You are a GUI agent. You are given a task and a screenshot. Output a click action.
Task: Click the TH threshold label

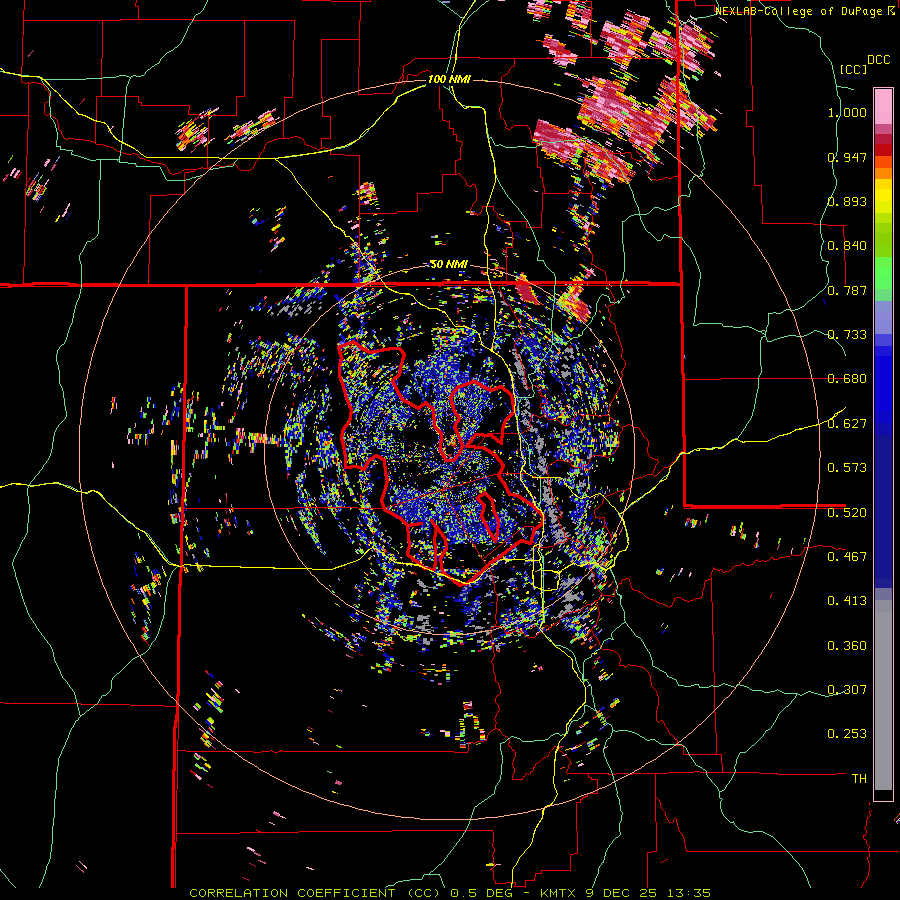point(859,778)
